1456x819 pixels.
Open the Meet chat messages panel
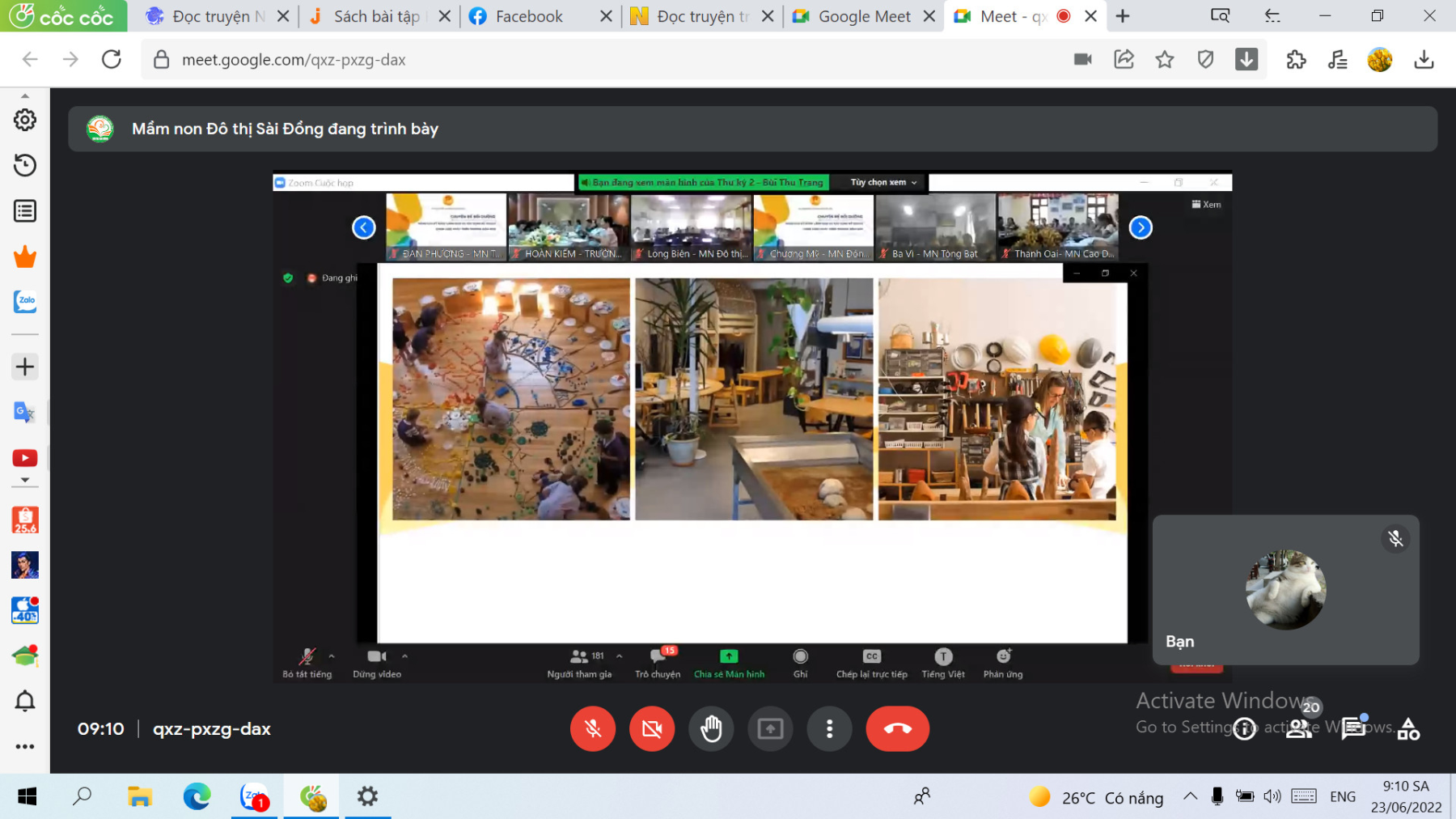pos(1353,728)
